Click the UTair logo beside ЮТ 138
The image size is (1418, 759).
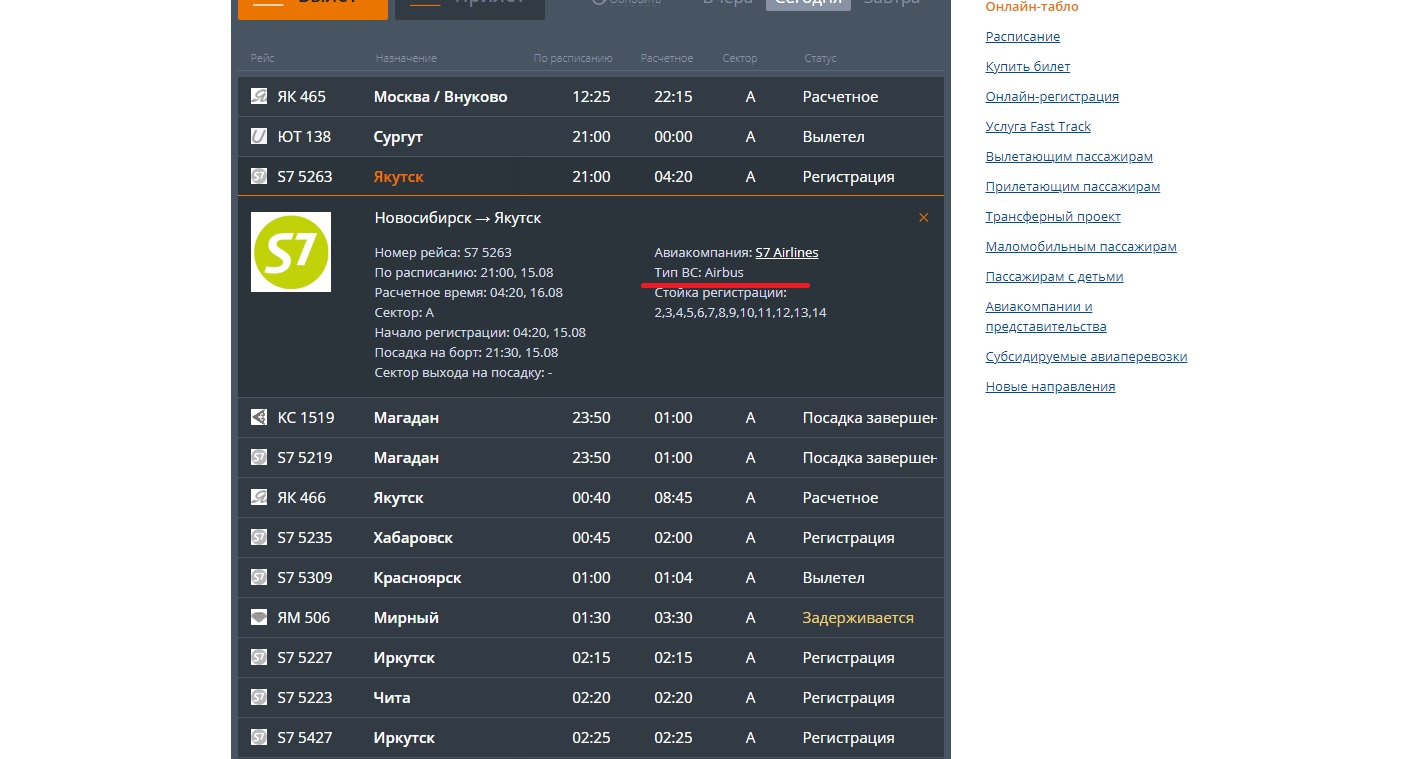click(259, 137)
